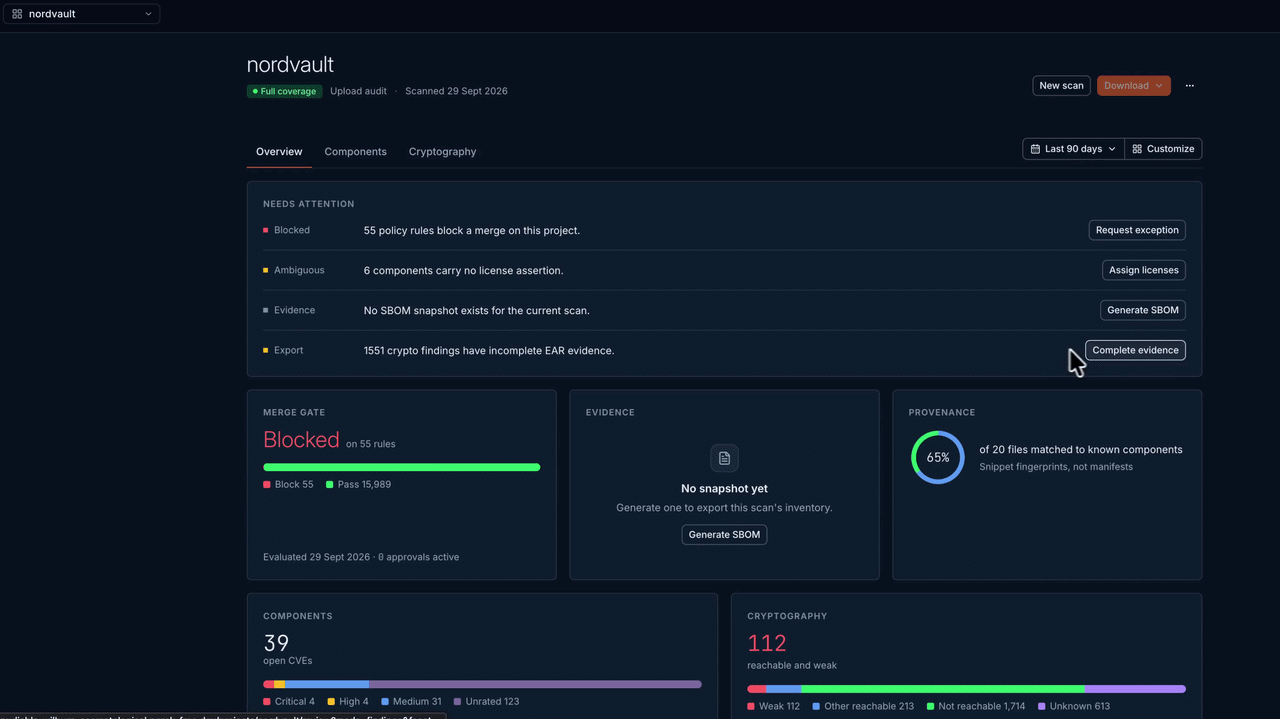This screenshot has height=719, width=1280.
Task: Click Request exception for blocked rules
Action: (1137, 230)
